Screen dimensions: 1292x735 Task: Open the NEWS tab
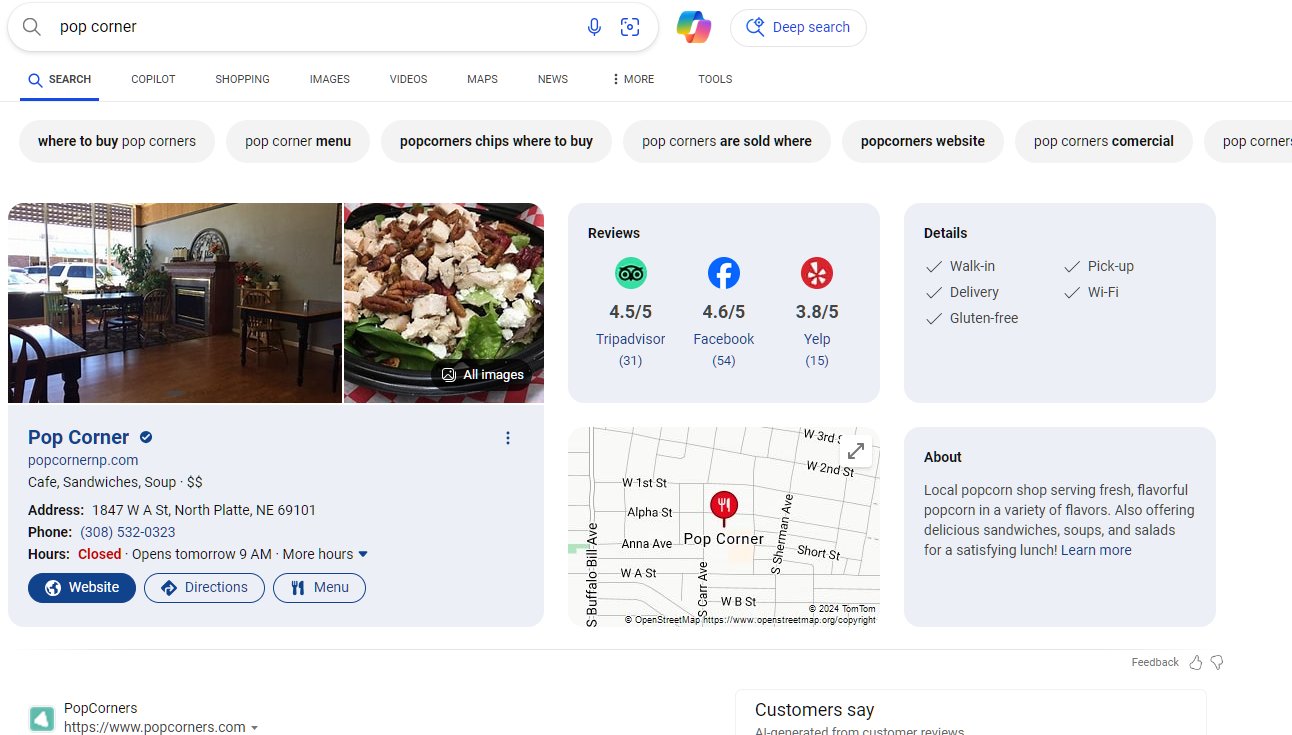click(x=553, y=79)
